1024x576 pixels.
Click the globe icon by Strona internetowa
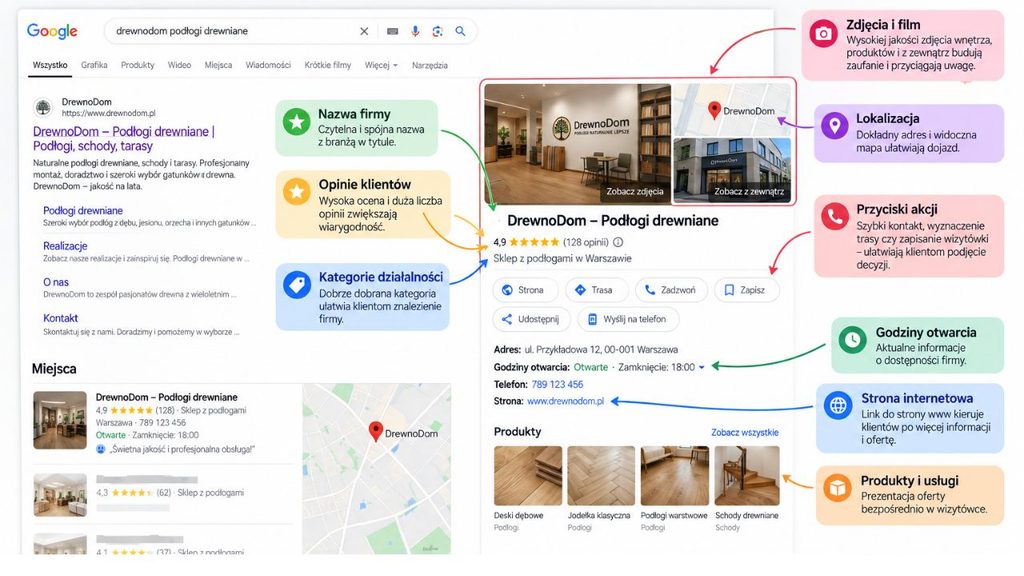838,406
